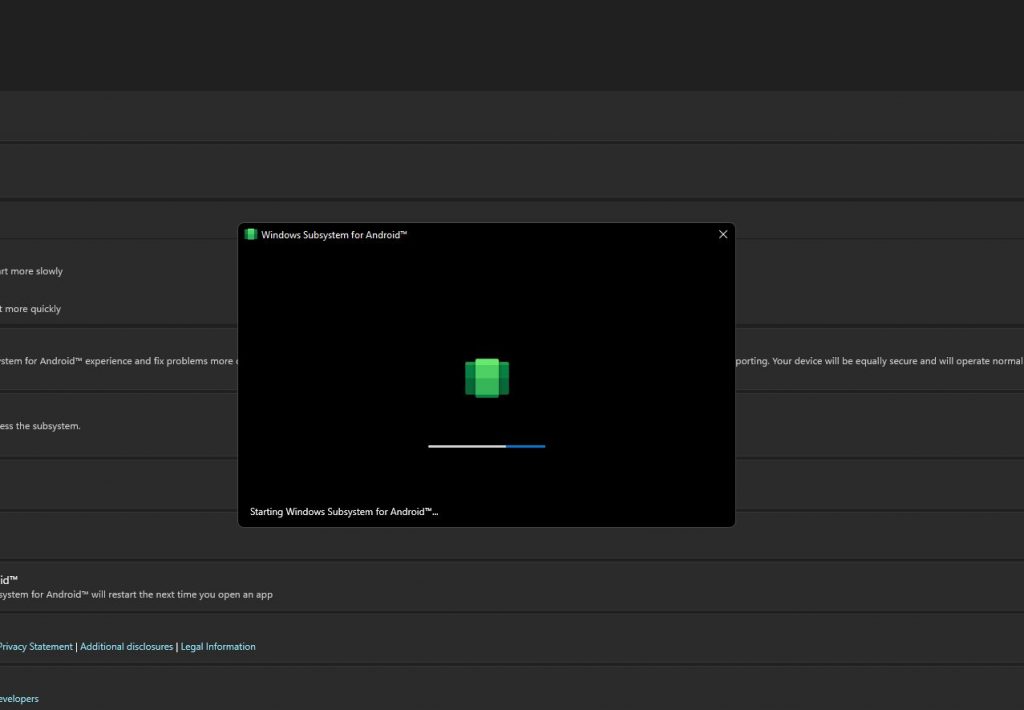Click the "Windows Subsystem for Android" dialog title
Screen dimensions: 1024x710
point(334,234)
